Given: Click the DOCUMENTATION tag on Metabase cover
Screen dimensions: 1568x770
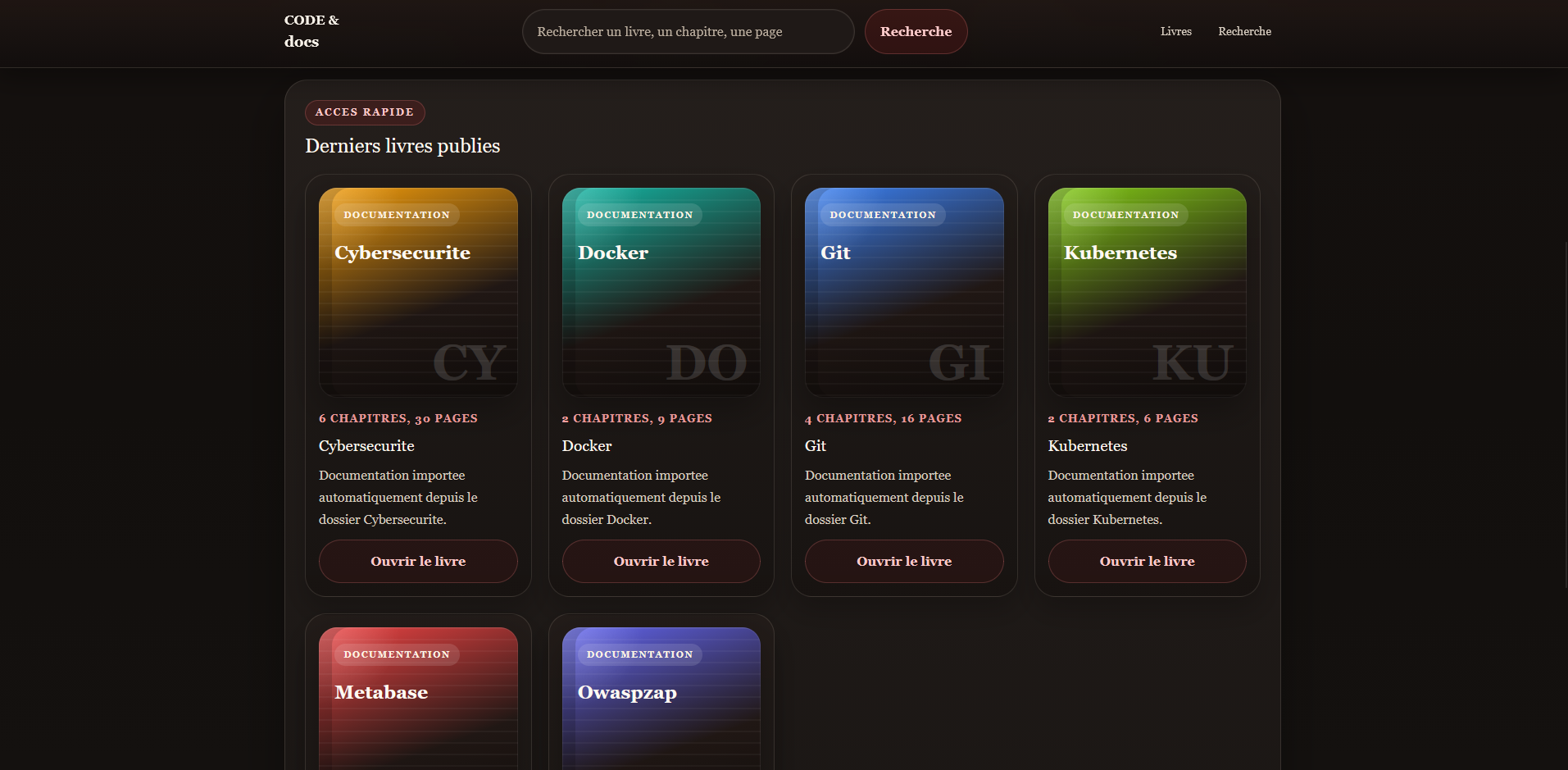Looking at the screenshot, I should 397,654.
